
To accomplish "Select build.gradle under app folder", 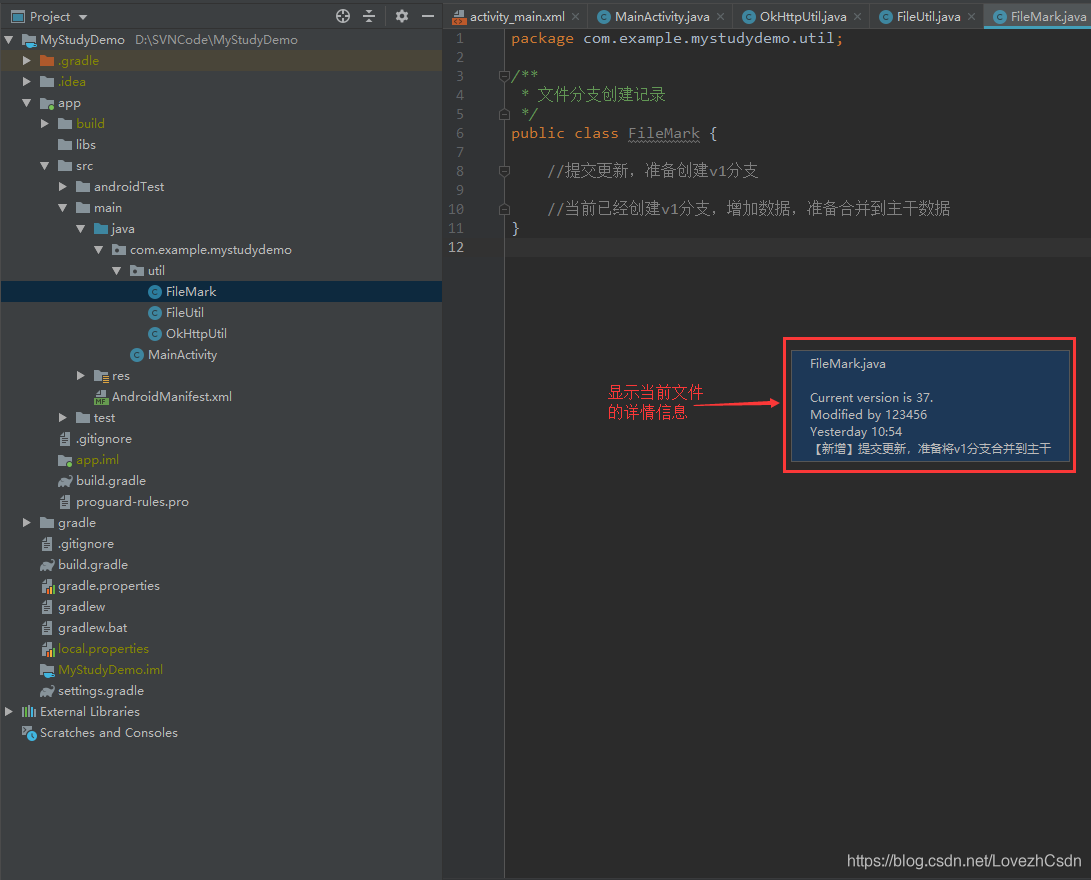I will click(x=111, y=481).
